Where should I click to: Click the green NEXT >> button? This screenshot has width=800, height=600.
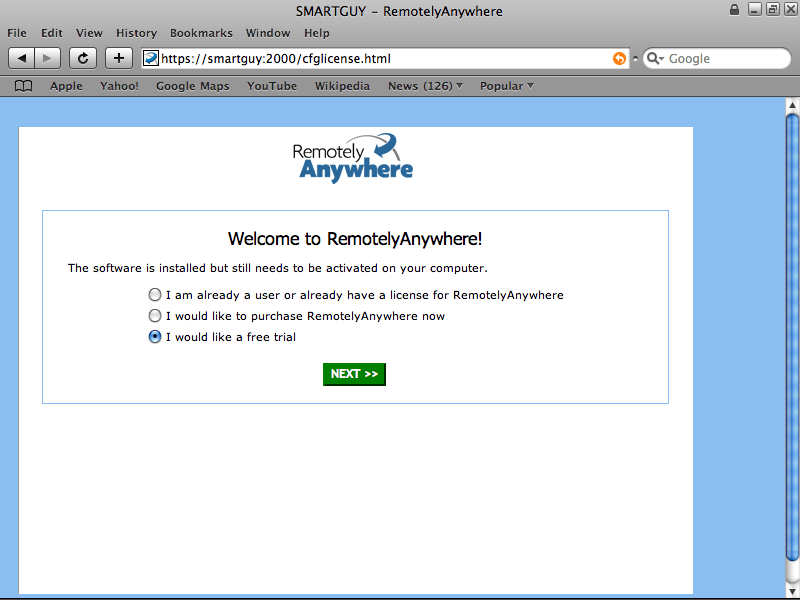(354, 374)
